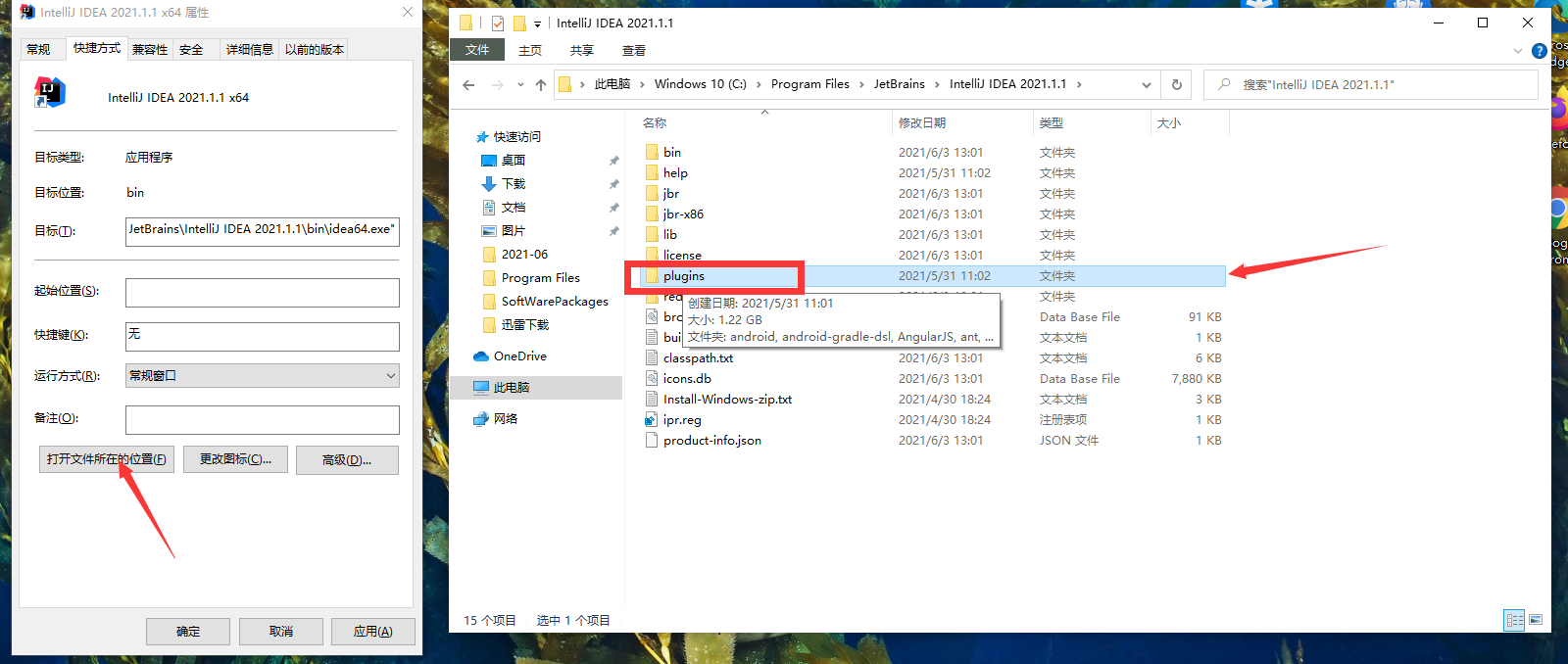Open the View (查看) ribbon tab

(x=634, y=51)
